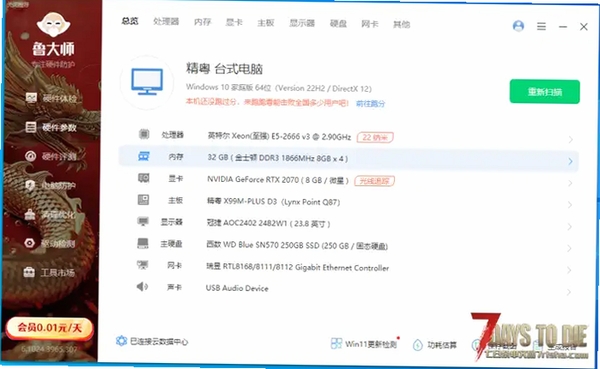The image size is (600, 369).
Task: Click the 主硬盘 disk row icon
Action: pyautogui.click(x=143, y=243)
